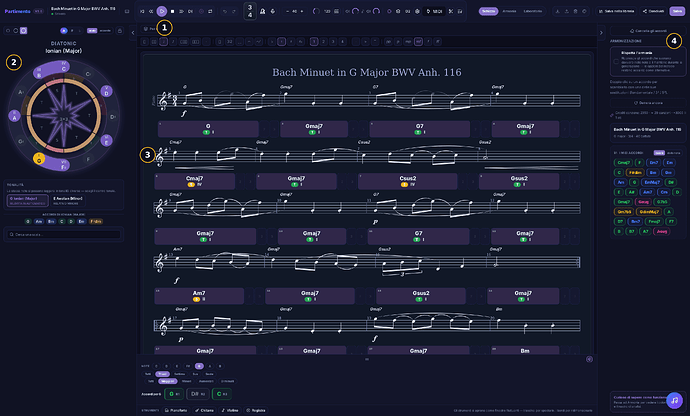
Task: Select the Settime chord type filter
Action: pyautogui.click(x=180, y=374)
